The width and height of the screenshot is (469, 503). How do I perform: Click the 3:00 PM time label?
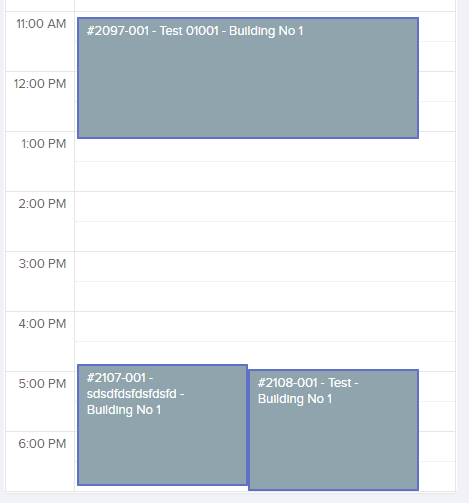point(42,264)
